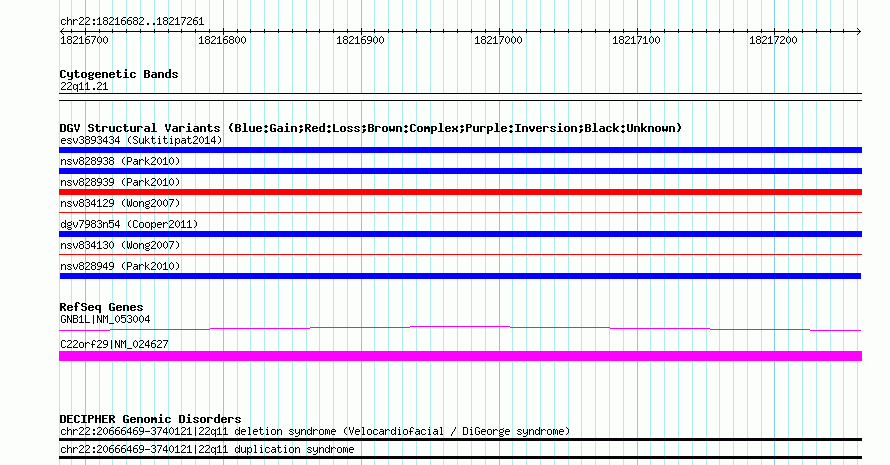
Task: Click the Cytogenetic Bands track title
Action: pyautogui.click(x=119, y=74)
